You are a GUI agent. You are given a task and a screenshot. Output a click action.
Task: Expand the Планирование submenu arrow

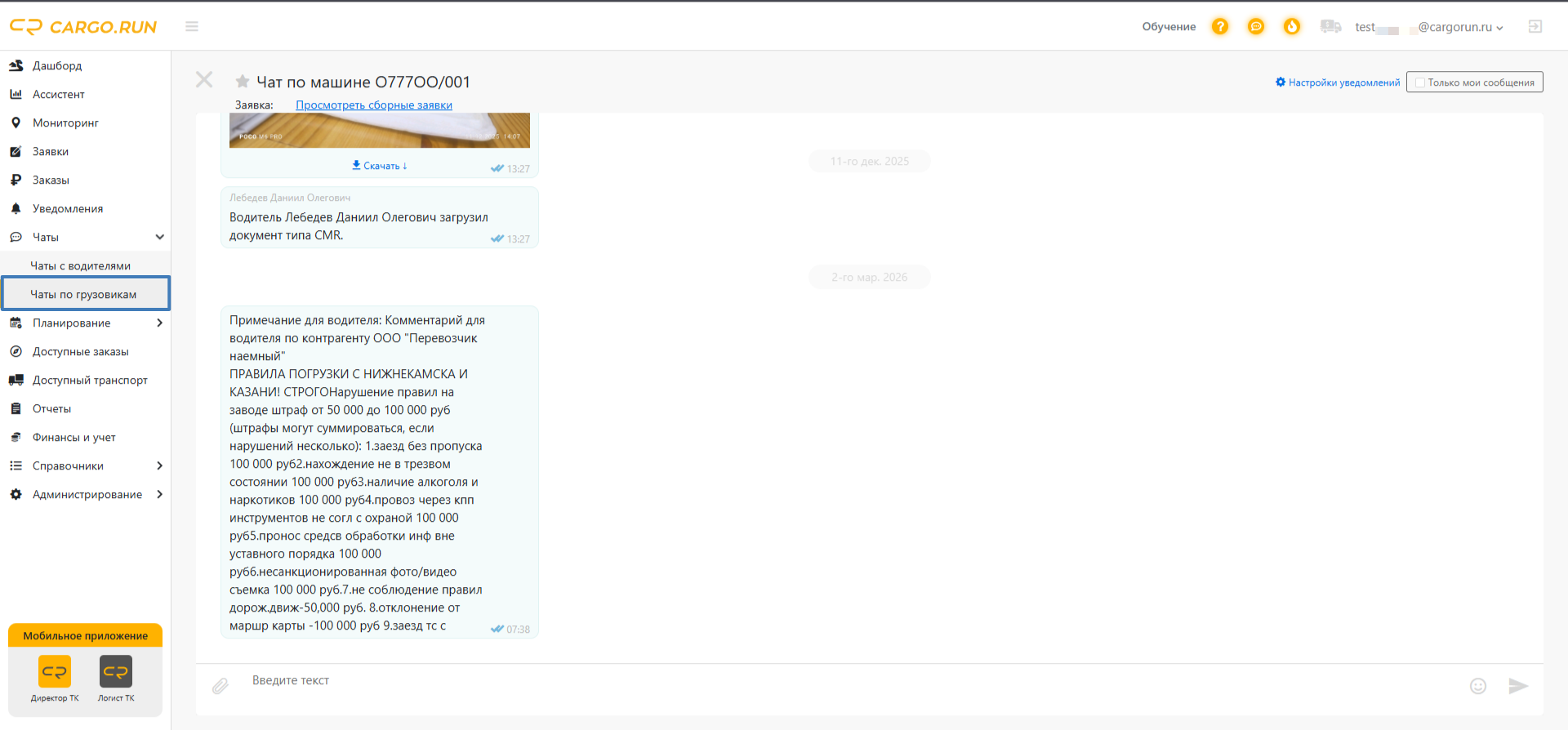click(x=159, y=323)
